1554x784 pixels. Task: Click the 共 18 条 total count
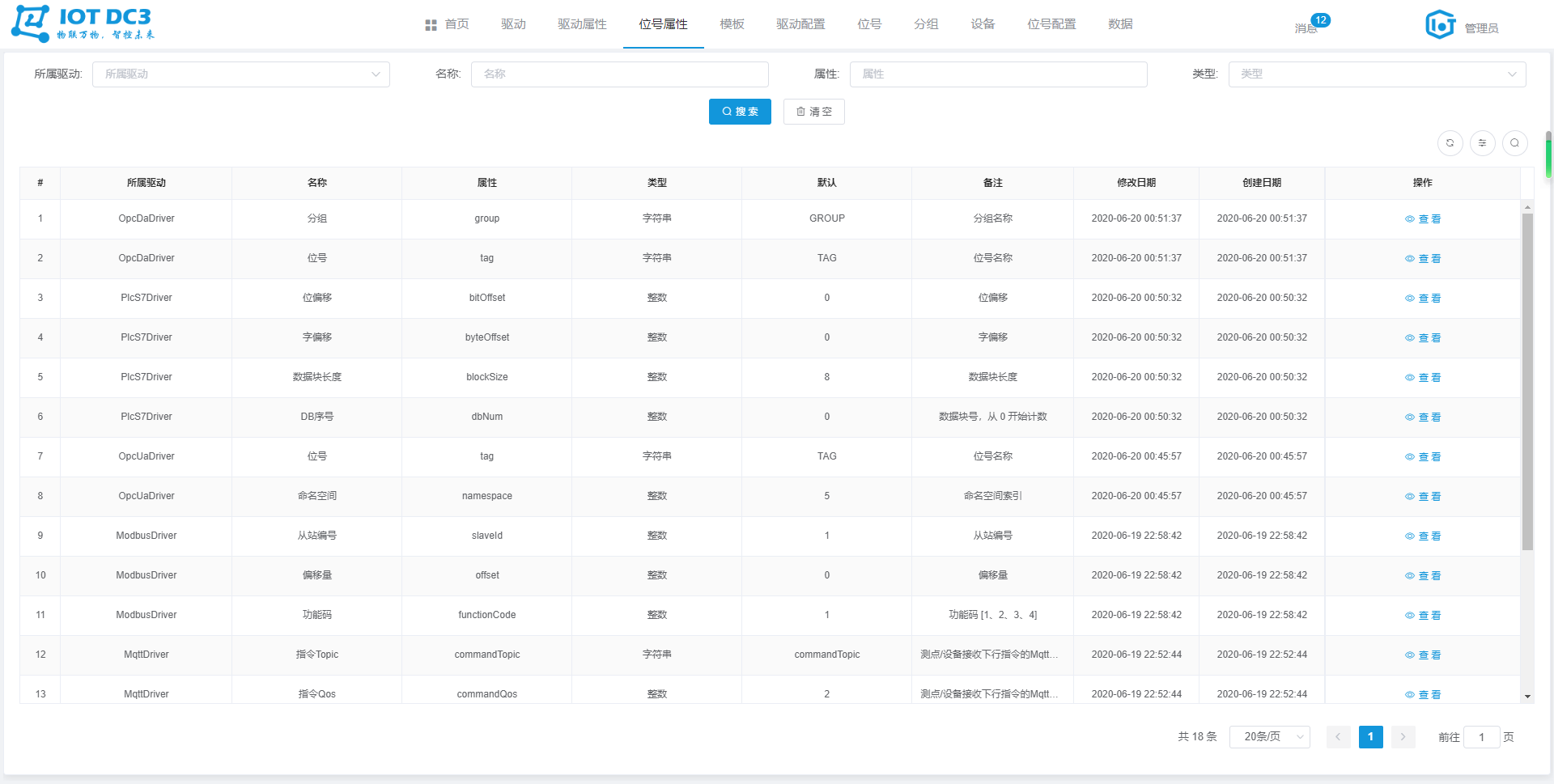pyautogui.click(x=1197, y=737)
